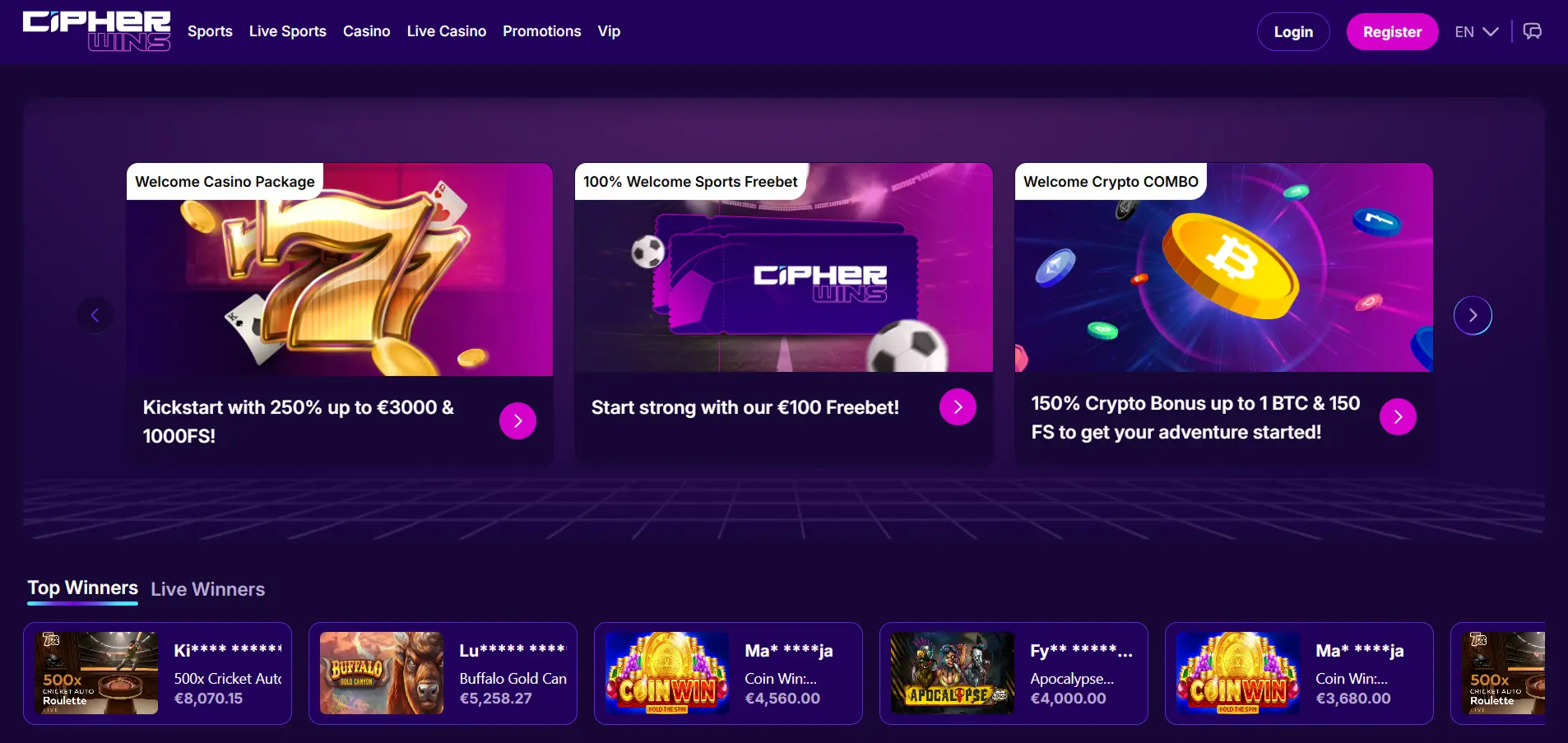Open the Vip menu item
This screenshot has height=743, width=1568.
[609, 31]
